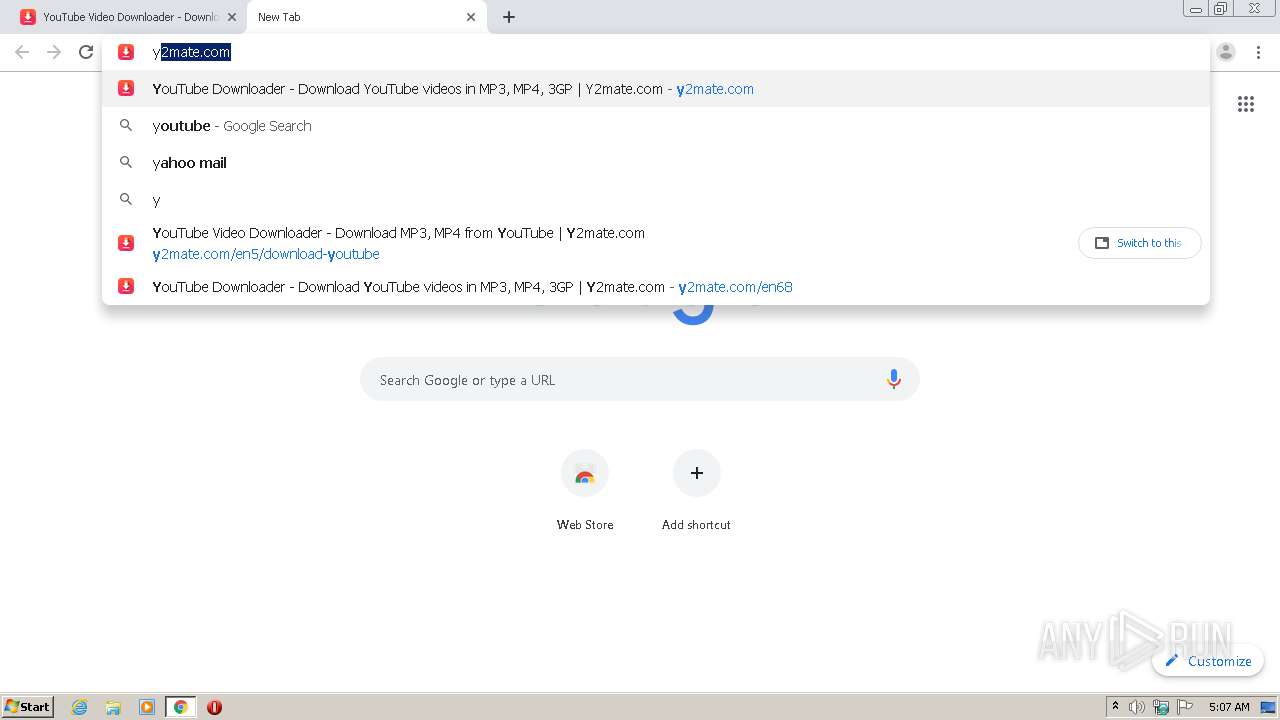
Task: Click the search magnifier beside youtube suggestion
Action: coord(126,126)
